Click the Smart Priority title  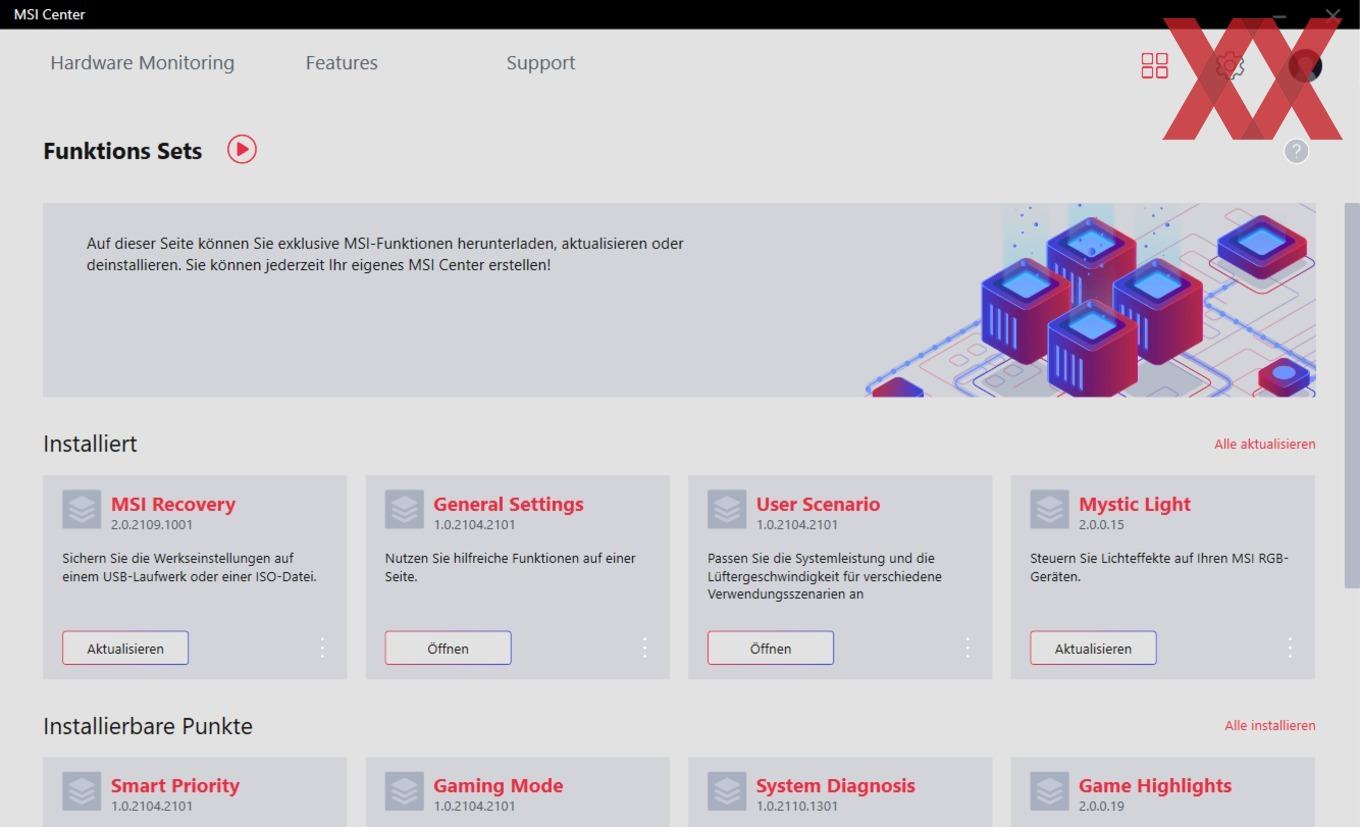tap(175, 786)
